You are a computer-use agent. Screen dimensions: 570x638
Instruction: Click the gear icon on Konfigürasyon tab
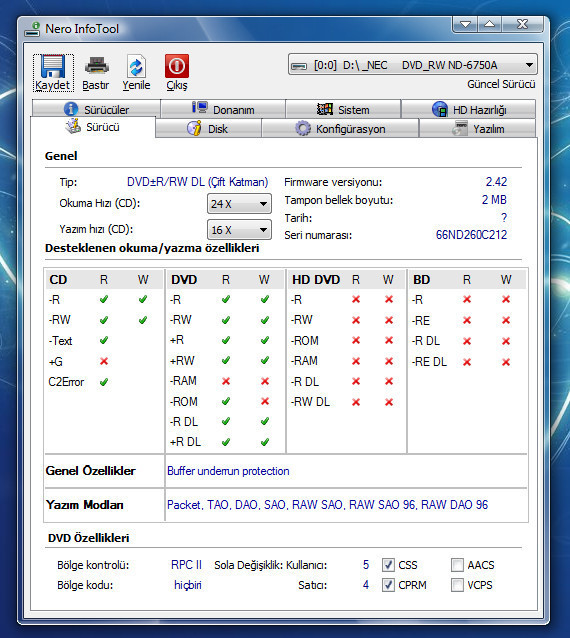303,129
